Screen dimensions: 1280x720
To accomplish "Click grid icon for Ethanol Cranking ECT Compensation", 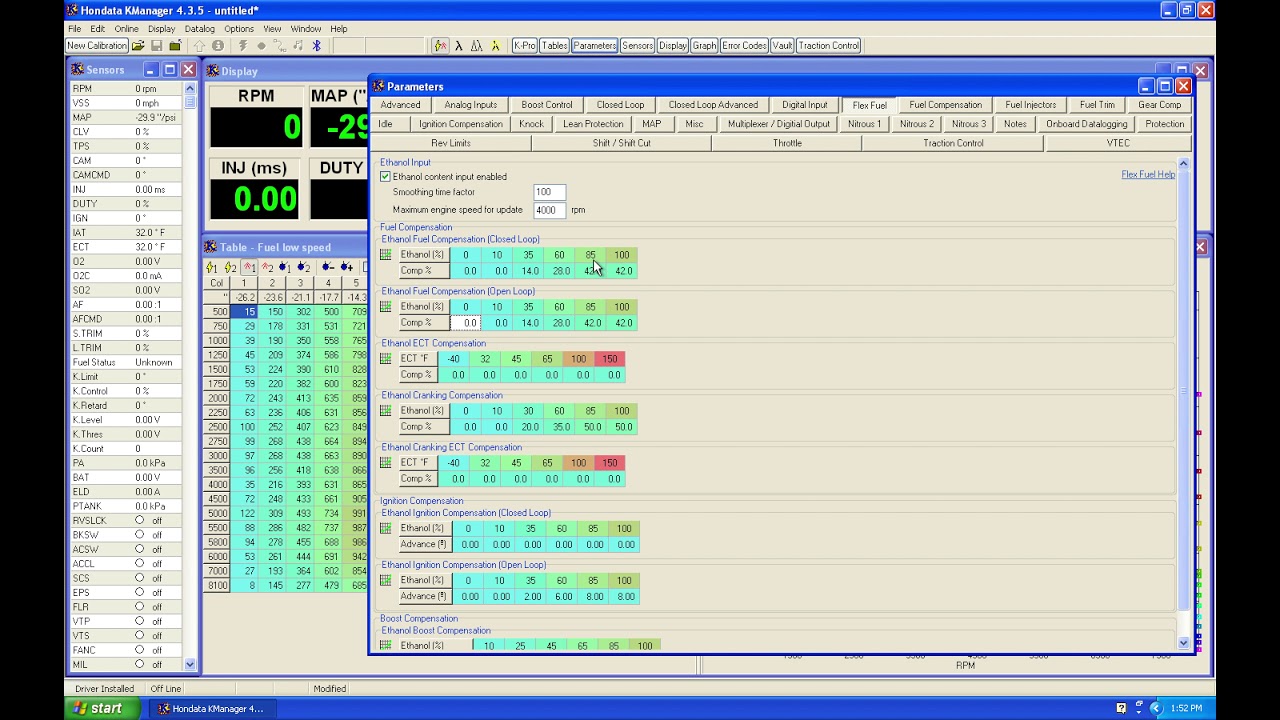I will coord(386,463).
